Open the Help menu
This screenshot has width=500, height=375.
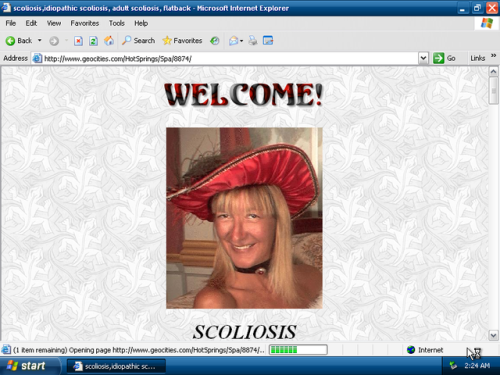pyautogui.click(x=141, y=23)
